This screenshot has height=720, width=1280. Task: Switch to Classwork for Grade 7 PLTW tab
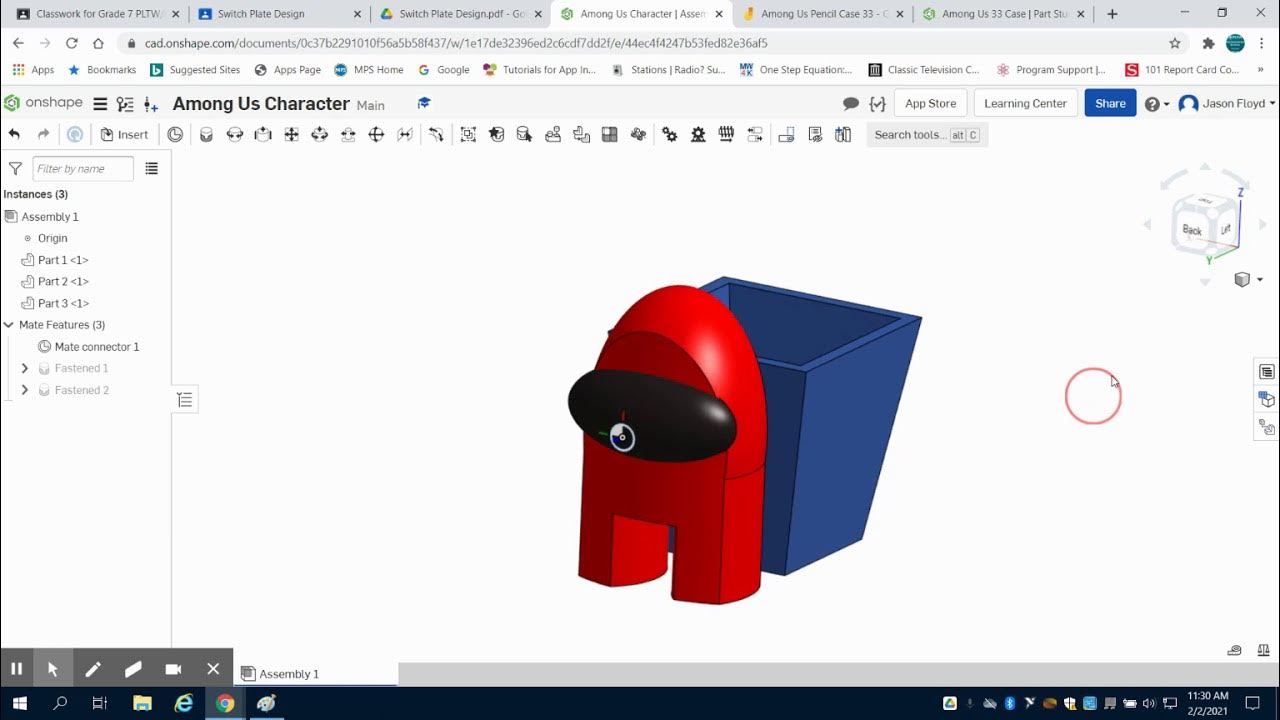[97, 14]
